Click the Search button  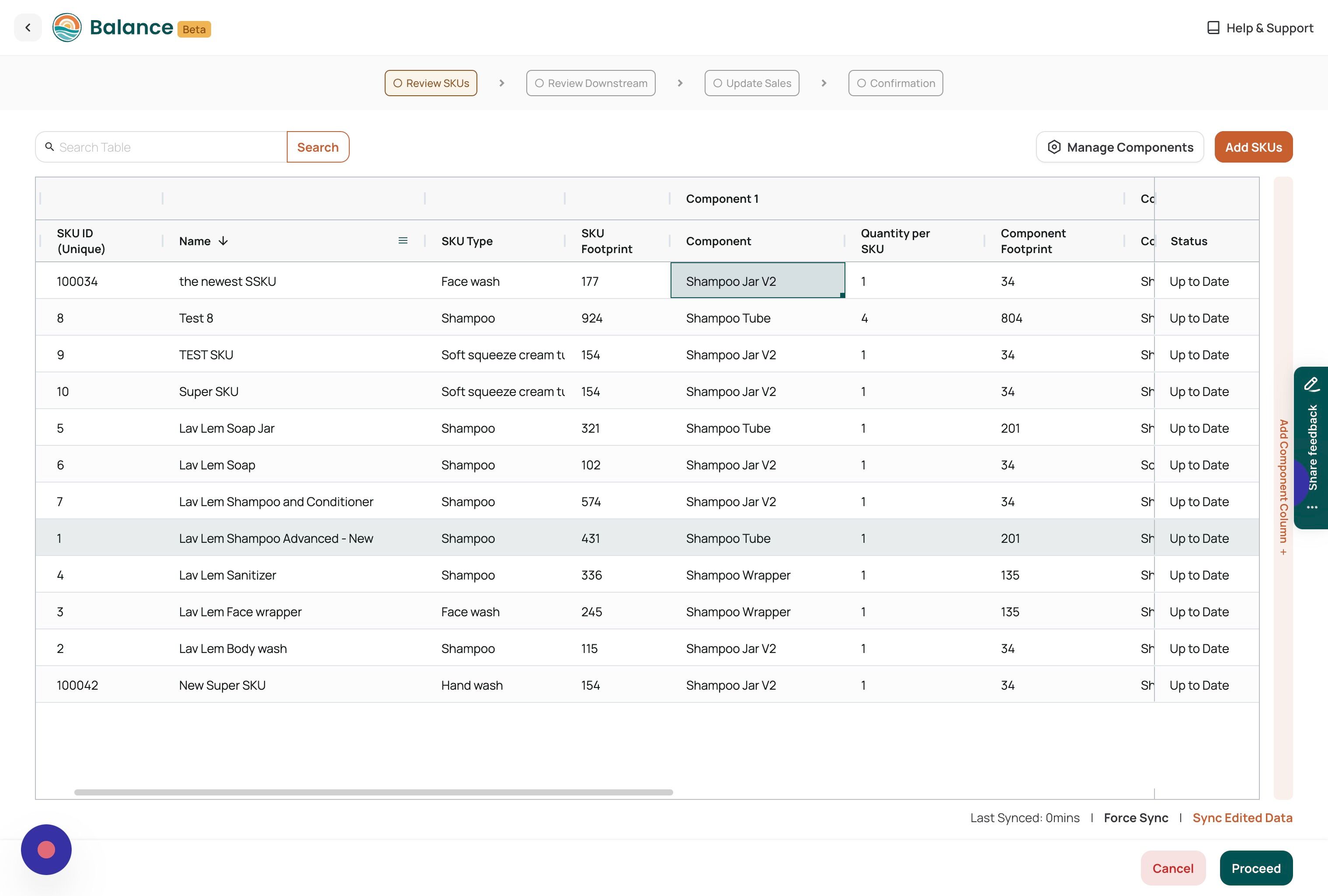pyautogui.click(x=318, y=147)
